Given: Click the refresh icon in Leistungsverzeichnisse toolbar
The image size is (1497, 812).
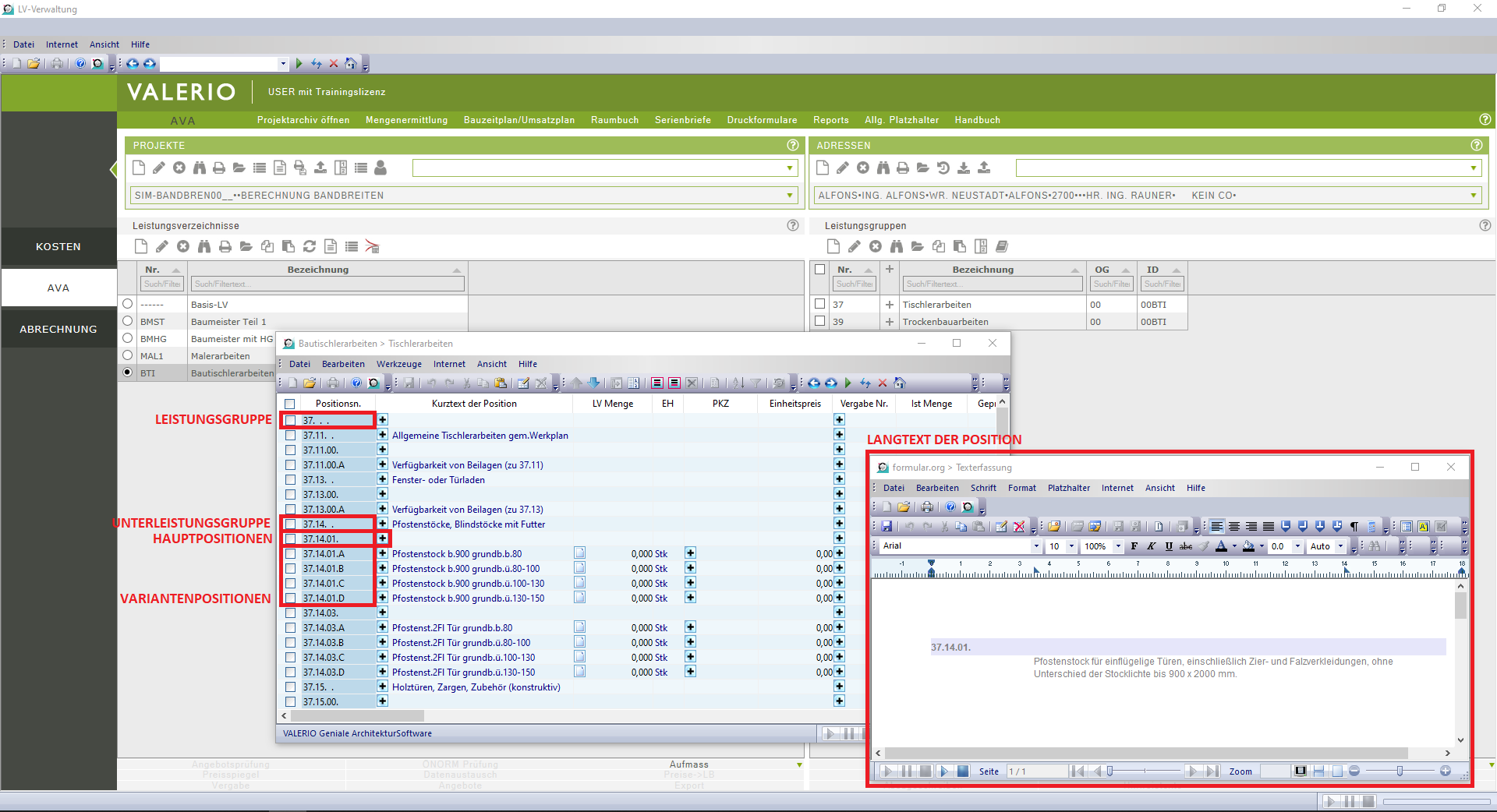Looking at the screenshot, I should pos(310,246).
